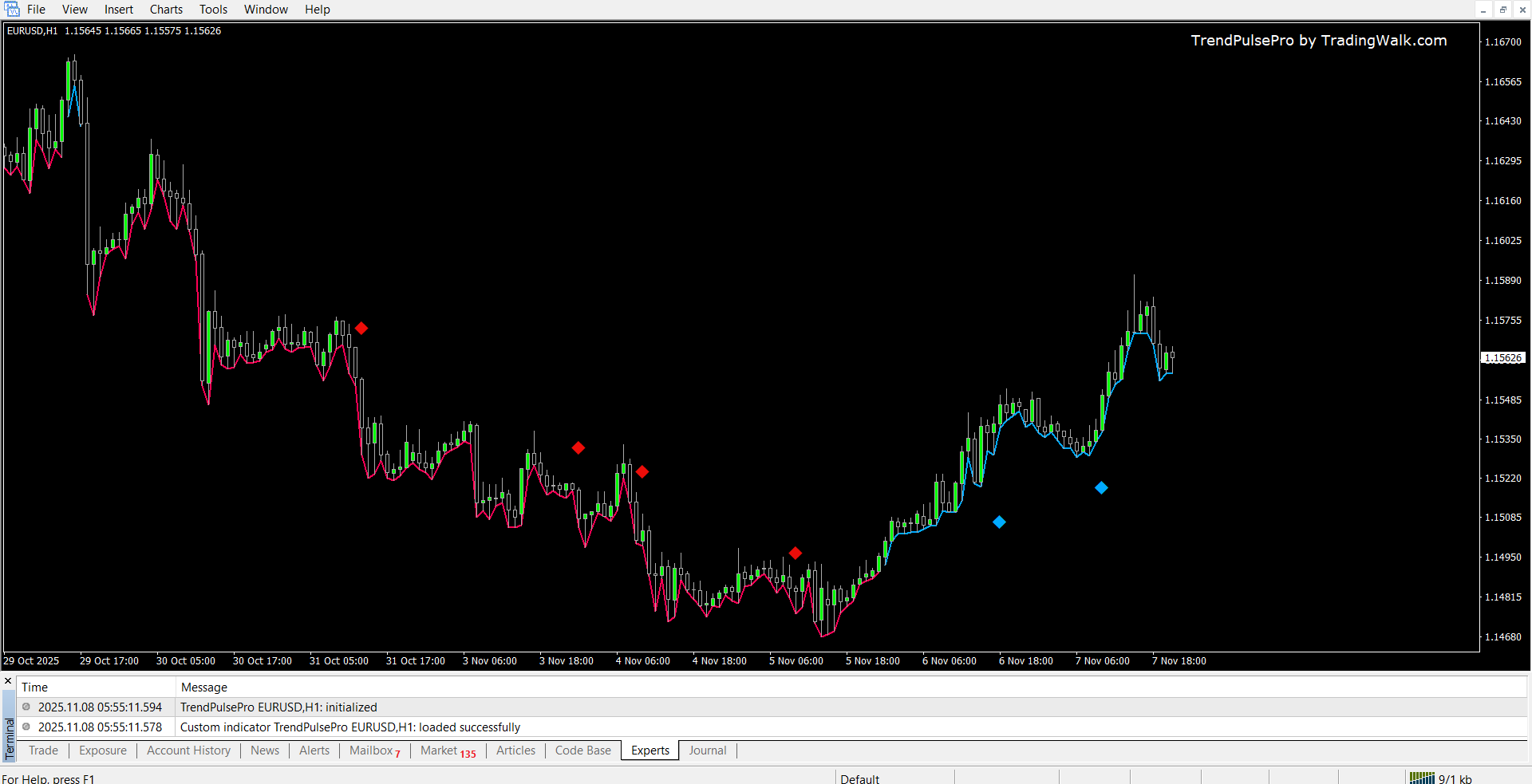This screenshot has width=1532, height=784.
Task: Open the Account History tab
Action: [x=188, y=751]
